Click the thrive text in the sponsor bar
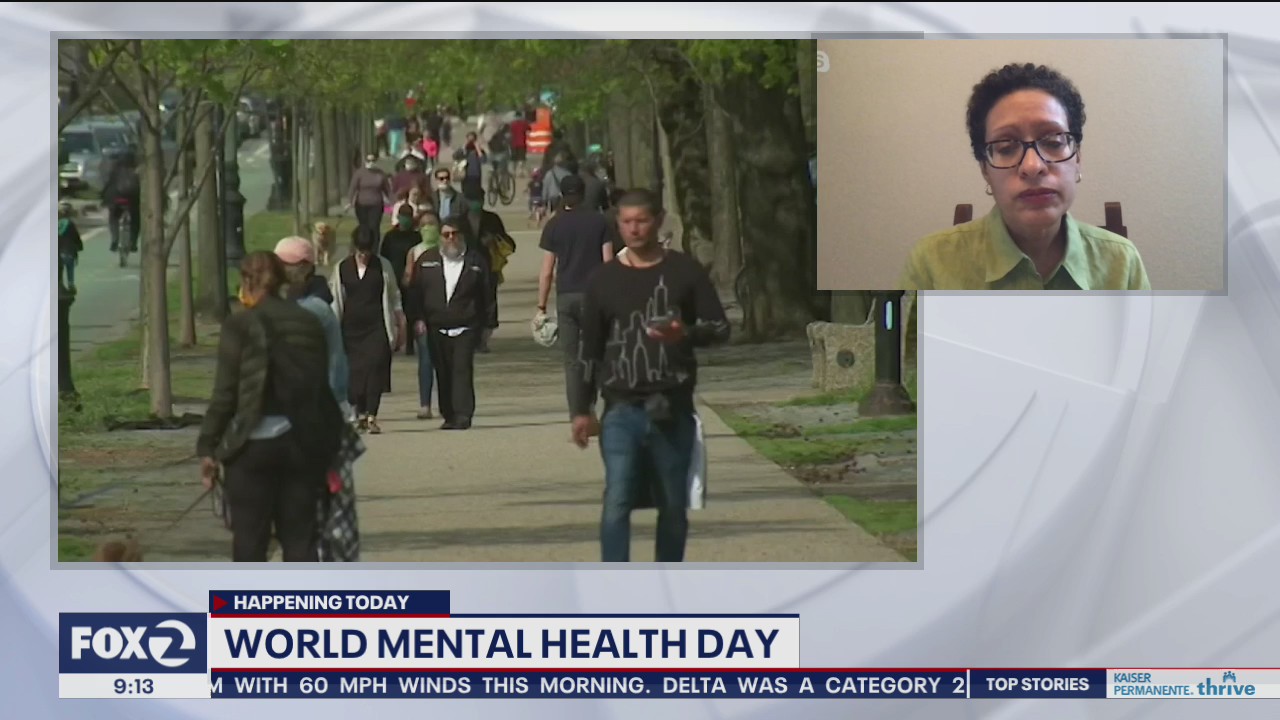The height and width of the screenshot is (720, 1280). [x=1225, y=688]
